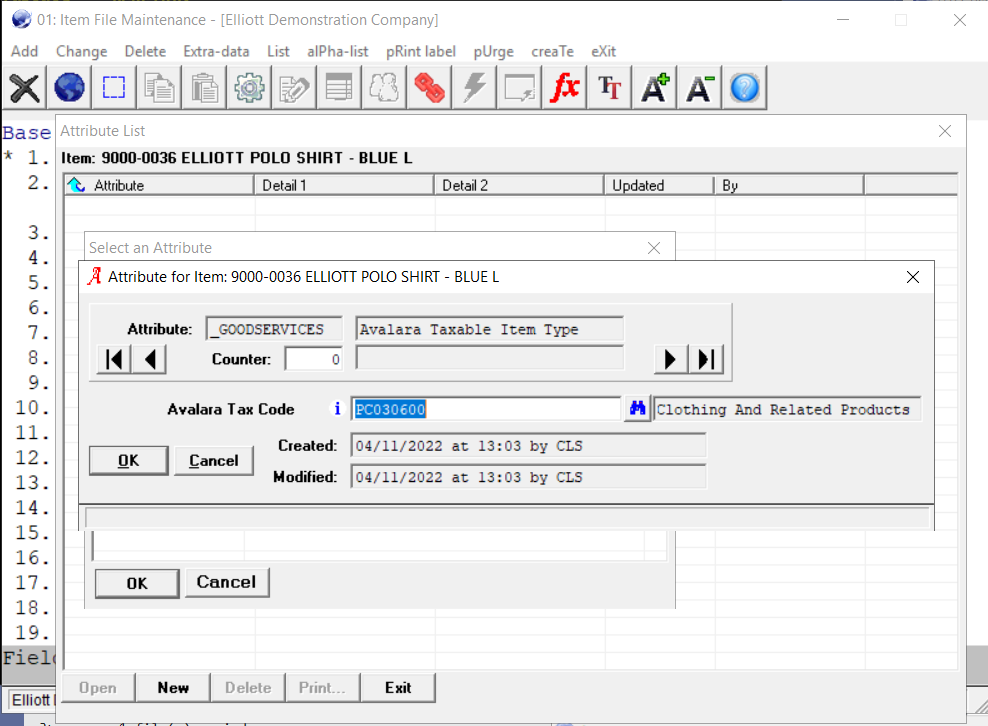Close the Attribute for Item dialog
988x726 pixels.
912,277
